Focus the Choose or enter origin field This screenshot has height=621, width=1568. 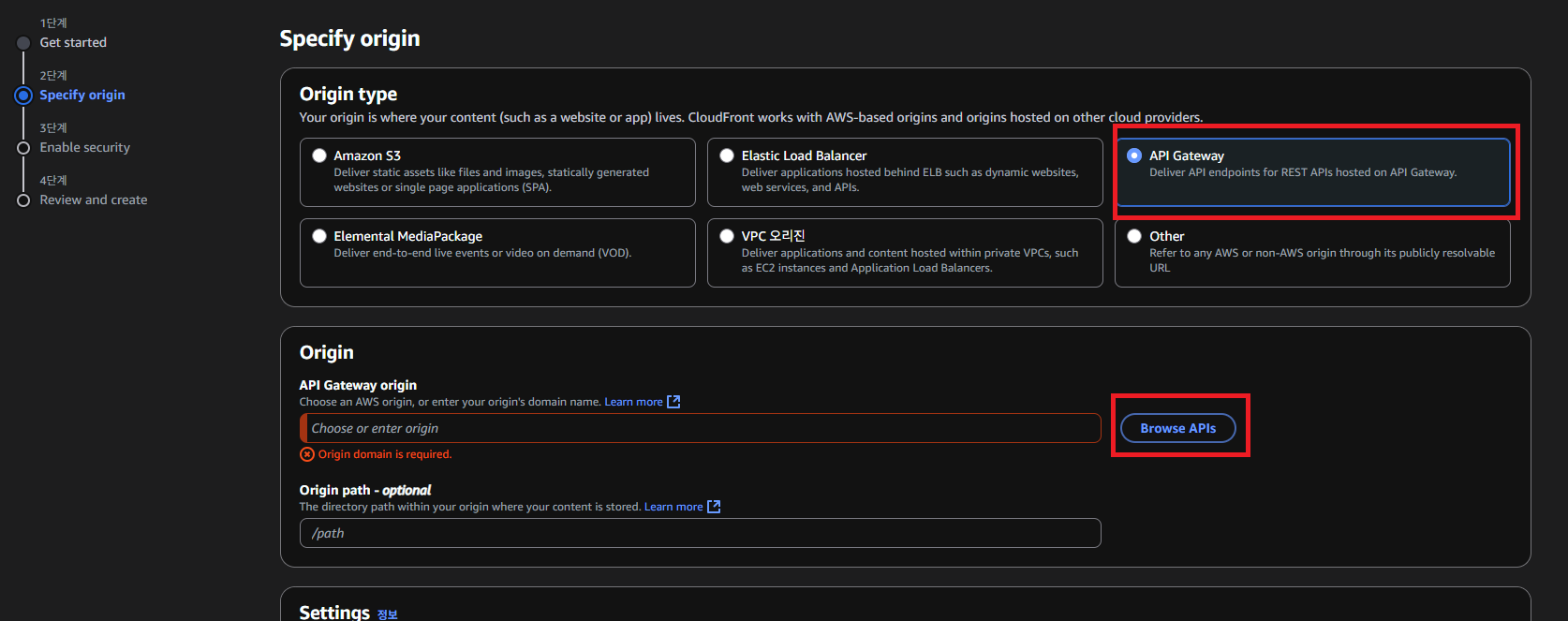[700, 428]
